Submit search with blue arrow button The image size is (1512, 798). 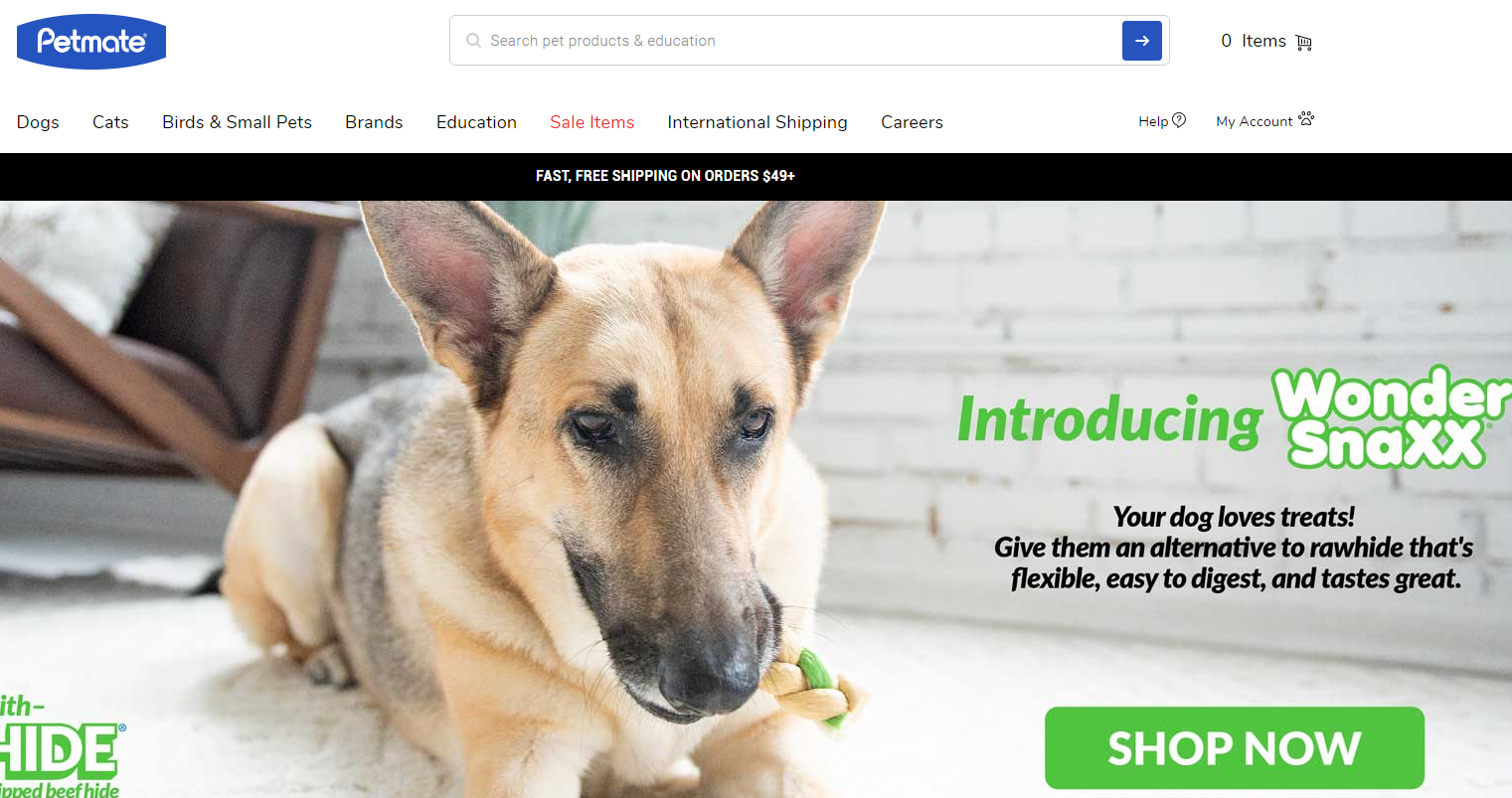tap(1141, 41)
